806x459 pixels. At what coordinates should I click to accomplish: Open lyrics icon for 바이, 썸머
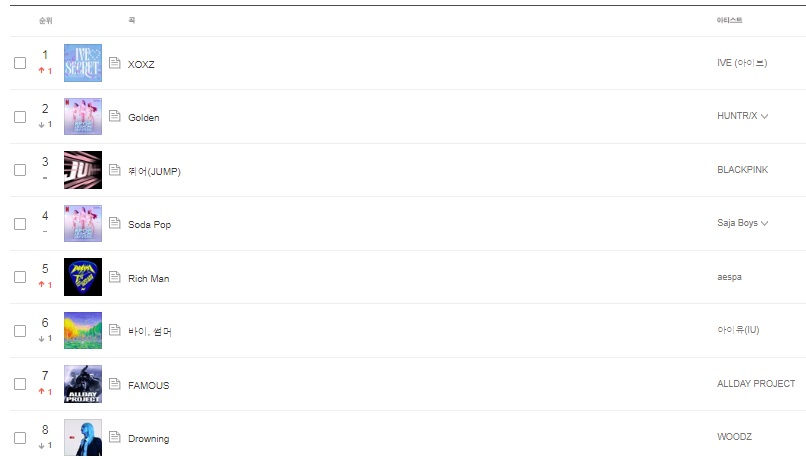(115, 330)
